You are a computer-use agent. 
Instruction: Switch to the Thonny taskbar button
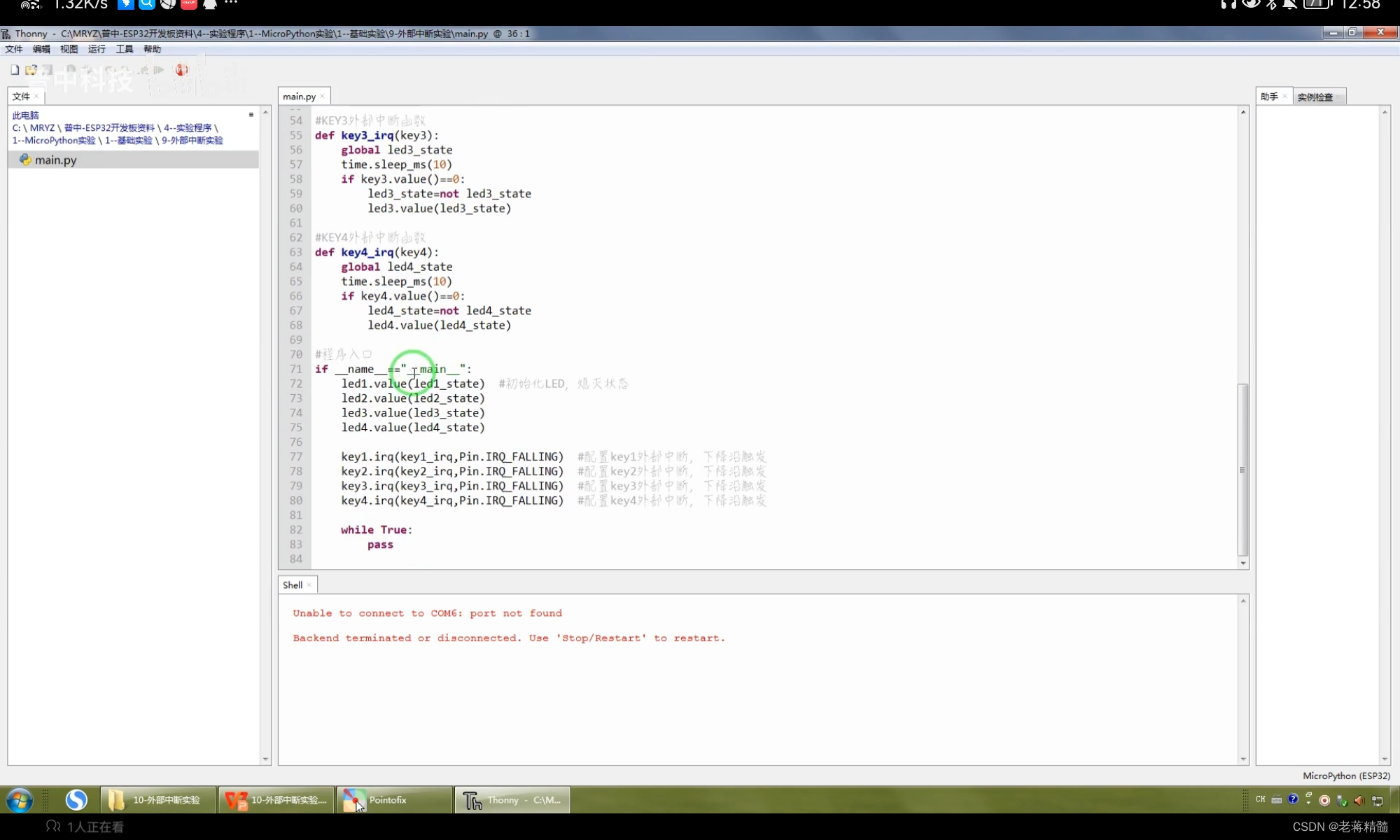(x=512, y=799)
